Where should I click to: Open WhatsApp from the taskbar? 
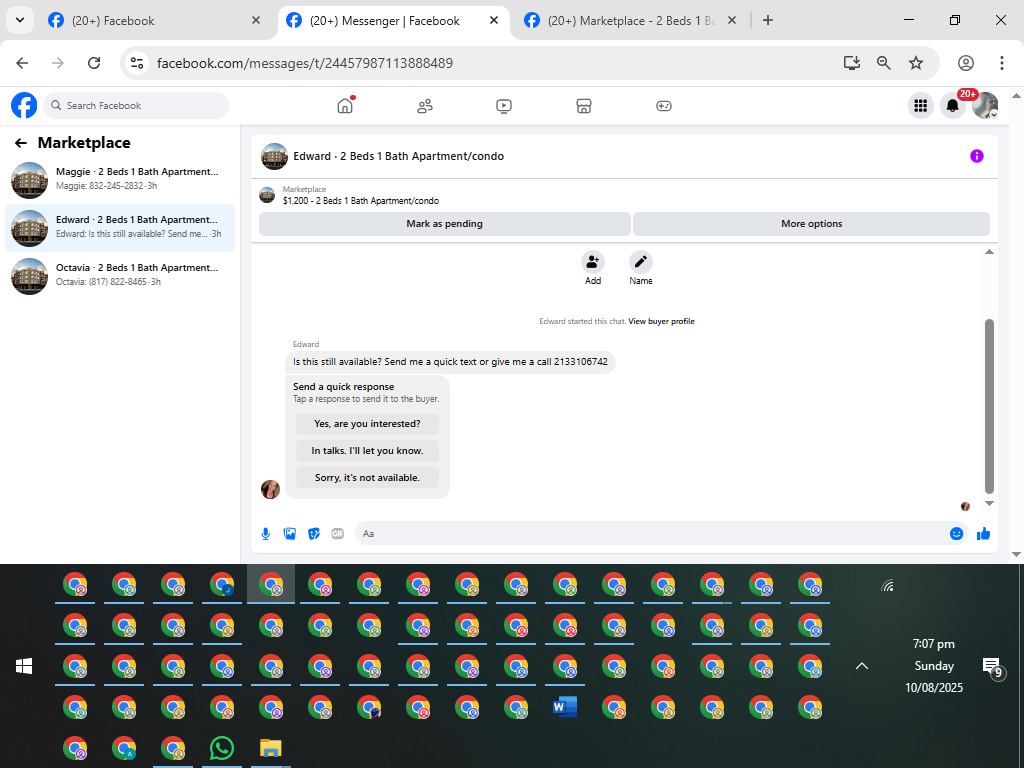[x=222, y=748]
